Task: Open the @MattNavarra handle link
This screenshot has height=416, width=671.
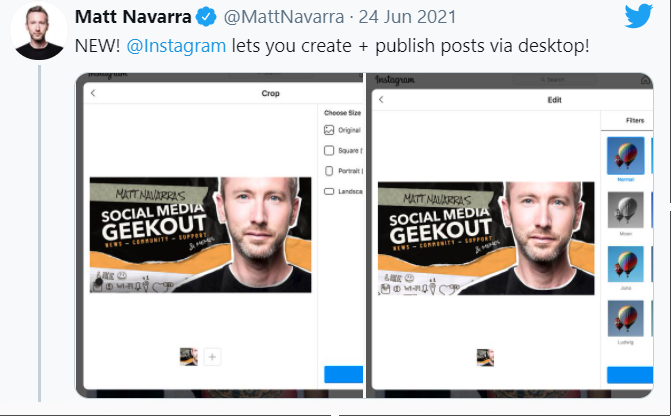Action: point(284,17)
